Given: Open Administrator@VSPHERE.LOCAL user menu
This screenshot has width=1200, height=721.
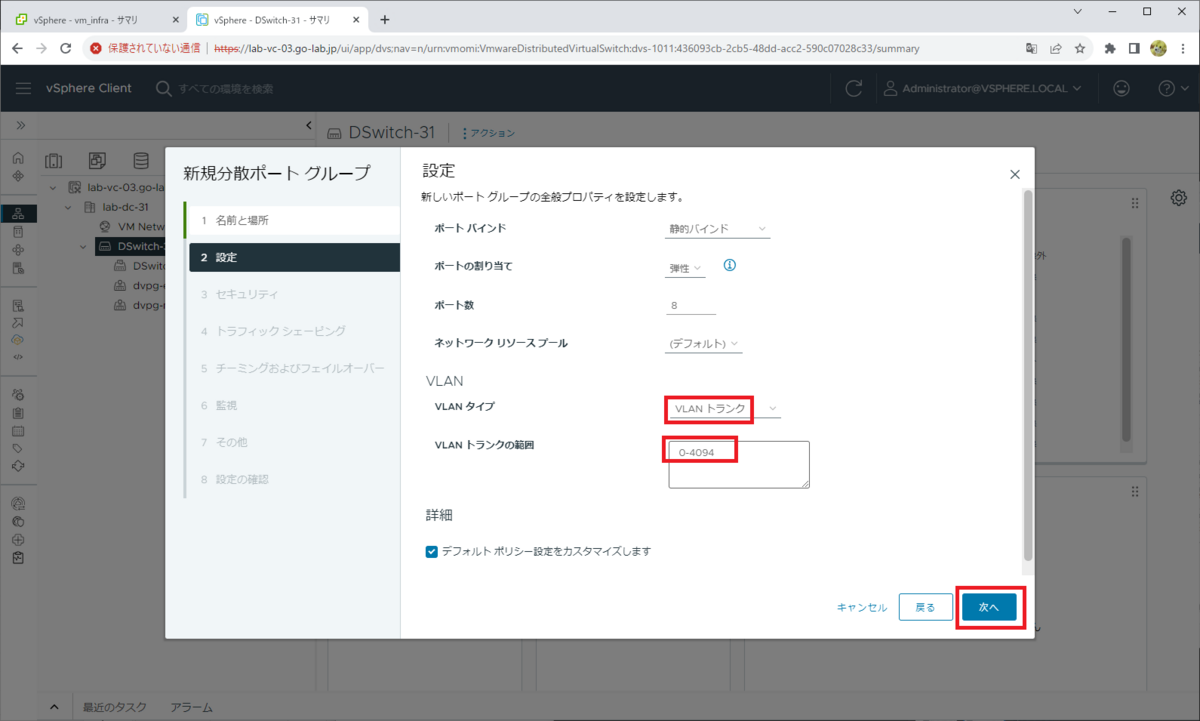Looking at the screenshot, I should click(x=983, y=88).
